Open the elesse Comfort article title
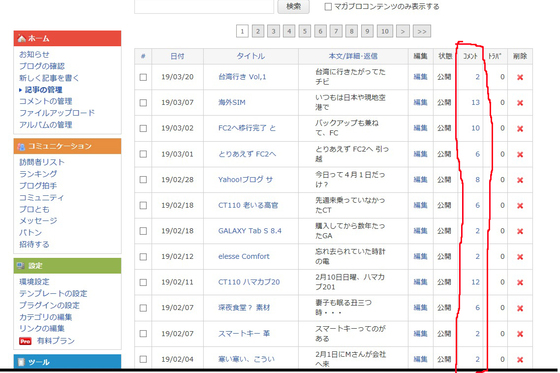The height and width of the screenshot is (373, 560). tap(244, 257)
